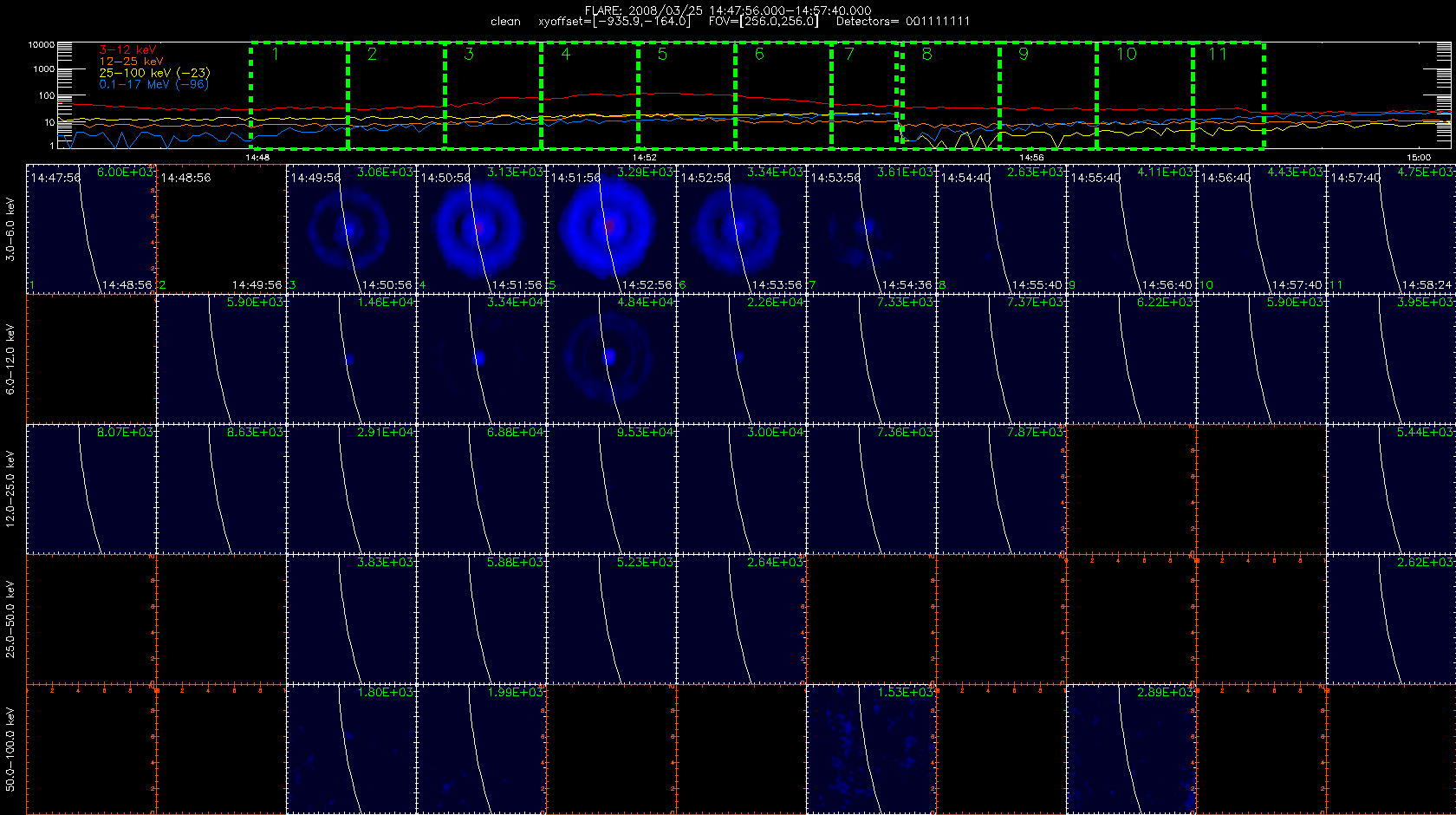1456x815 pixels.
Task: Select time interval 1 box on light curve
Action: pyautogui.click(x=299, y=95)
